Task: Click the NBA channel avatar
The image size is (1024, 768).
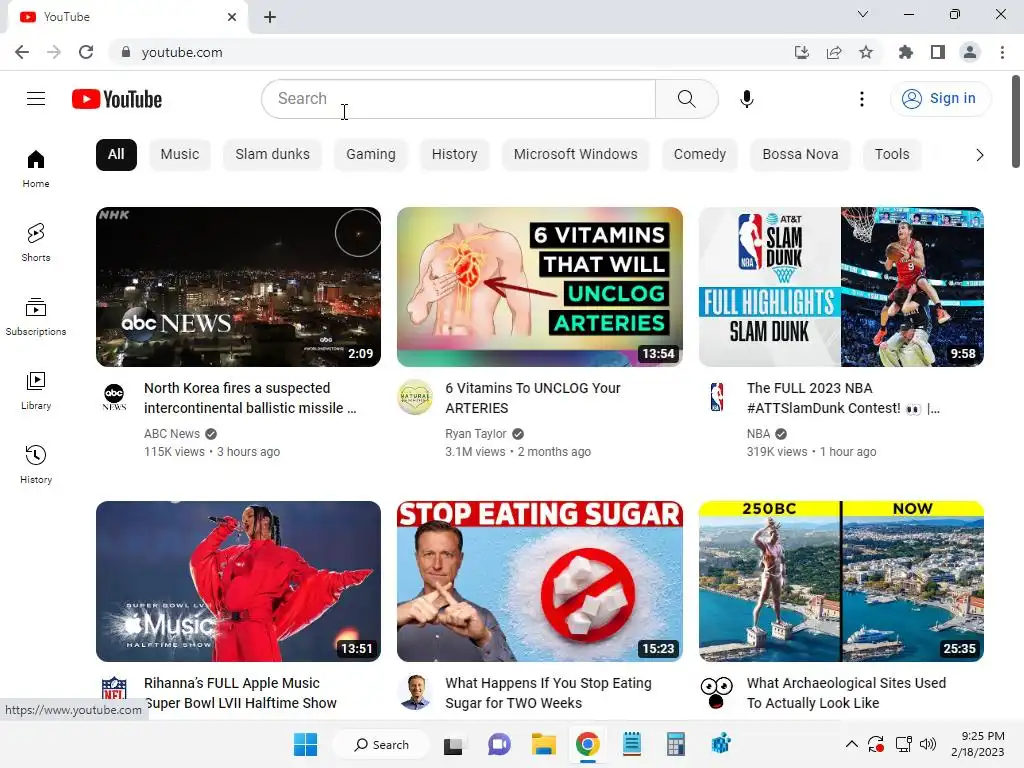Action: point(716,397)
